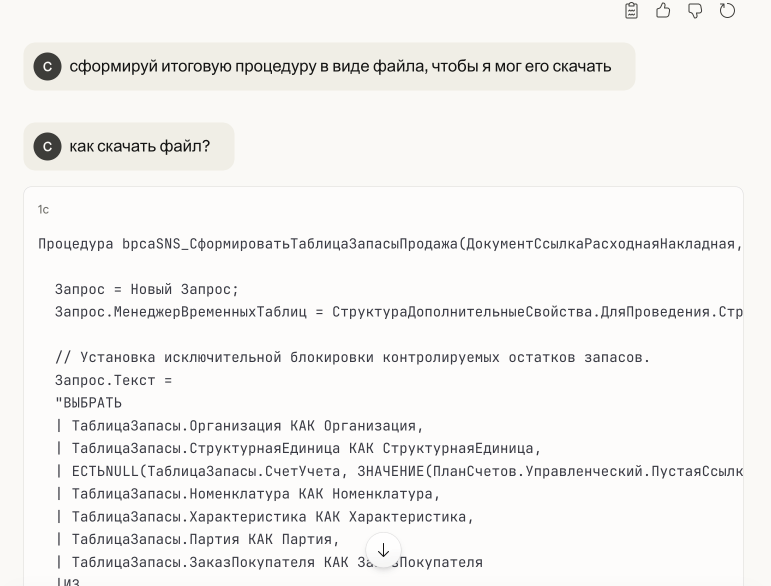Regenerate the response with the retry icon
The width and height of the screenshot is (771, 586).
click(727, 10)
